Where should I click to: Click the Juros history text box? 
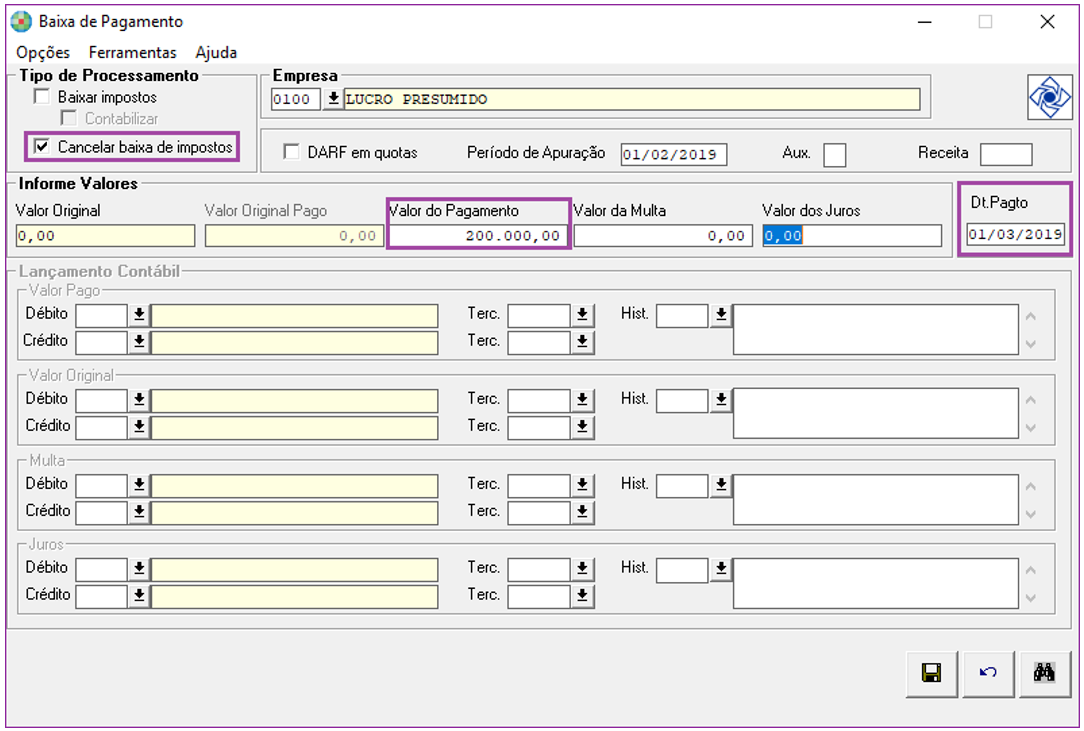point(875,583)
